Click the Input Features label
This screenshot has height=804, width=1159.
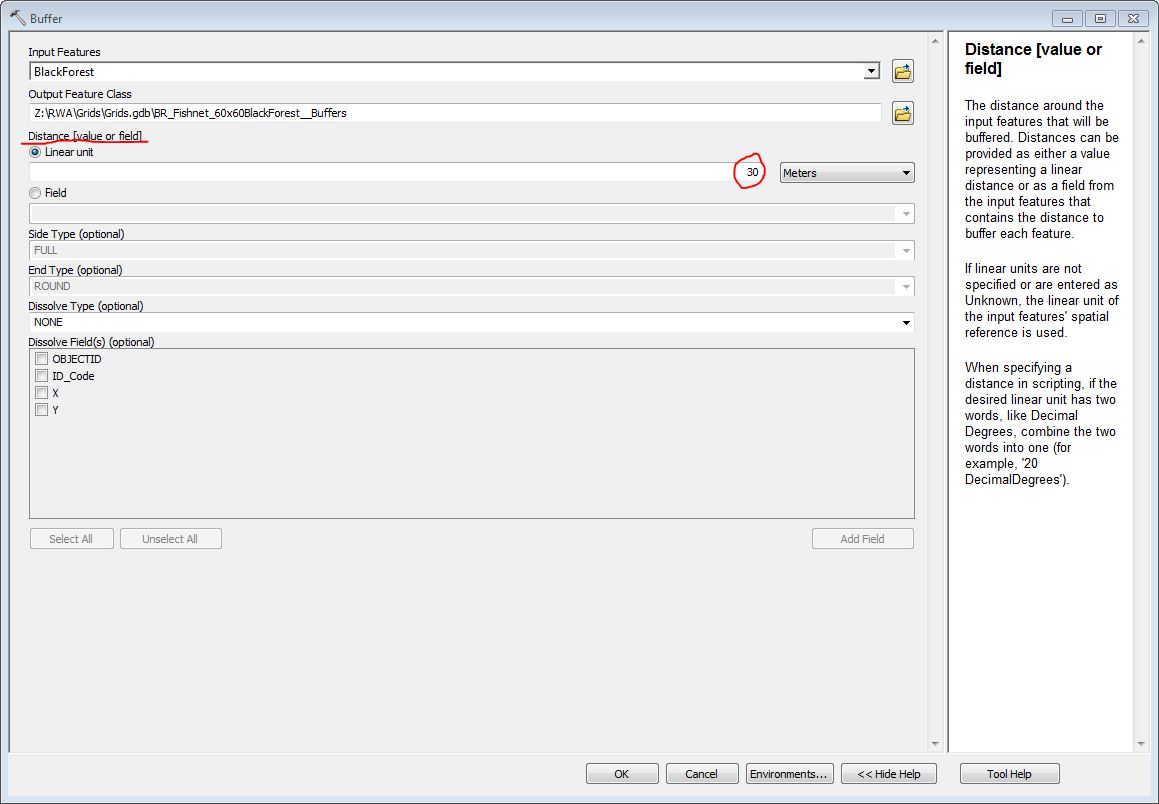pyautogui.click(x=64, y=52)
